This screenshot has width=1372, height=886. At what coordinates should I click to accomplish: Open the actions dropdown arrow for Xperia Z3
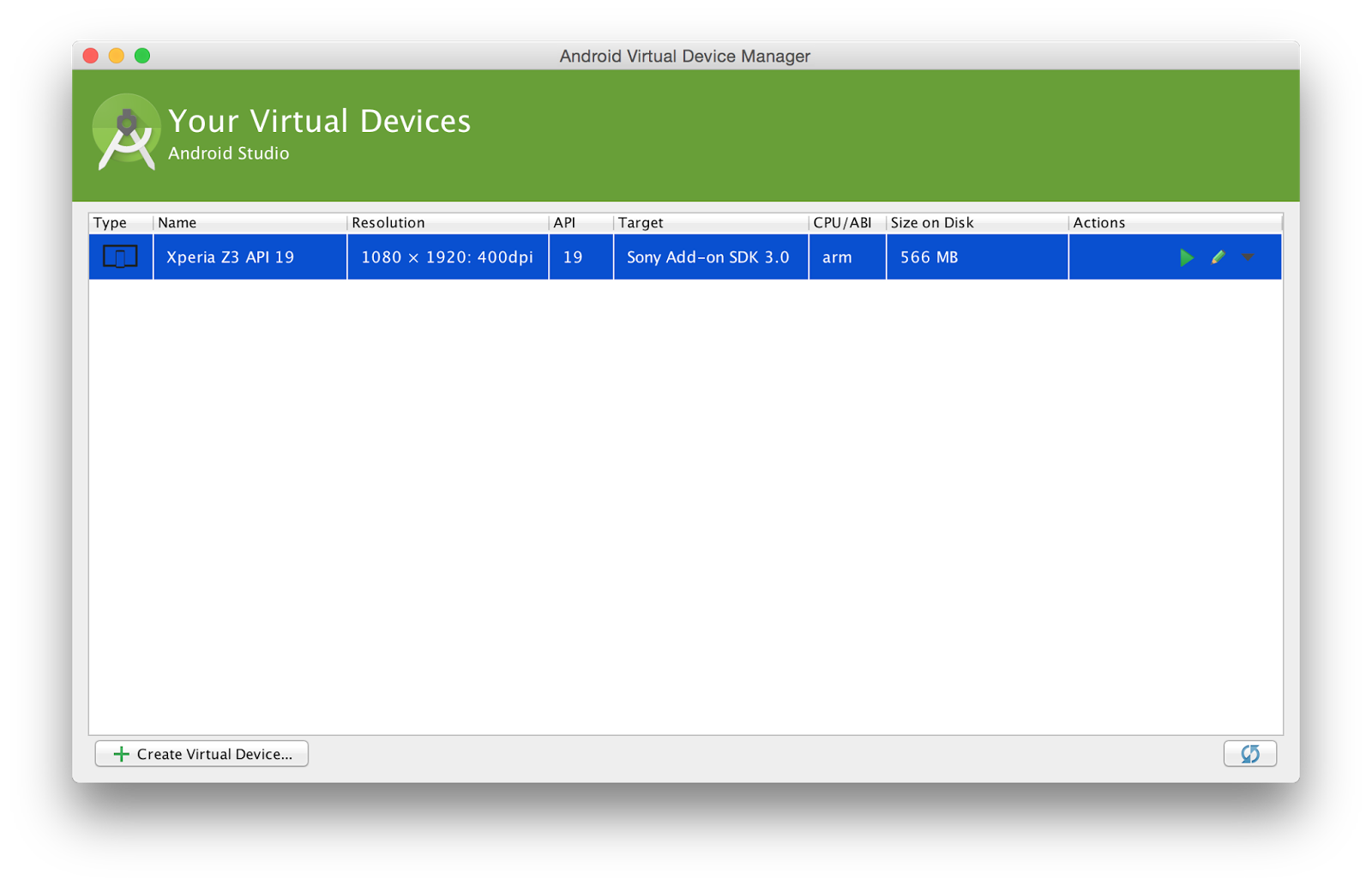click(x=1248, y=257)
